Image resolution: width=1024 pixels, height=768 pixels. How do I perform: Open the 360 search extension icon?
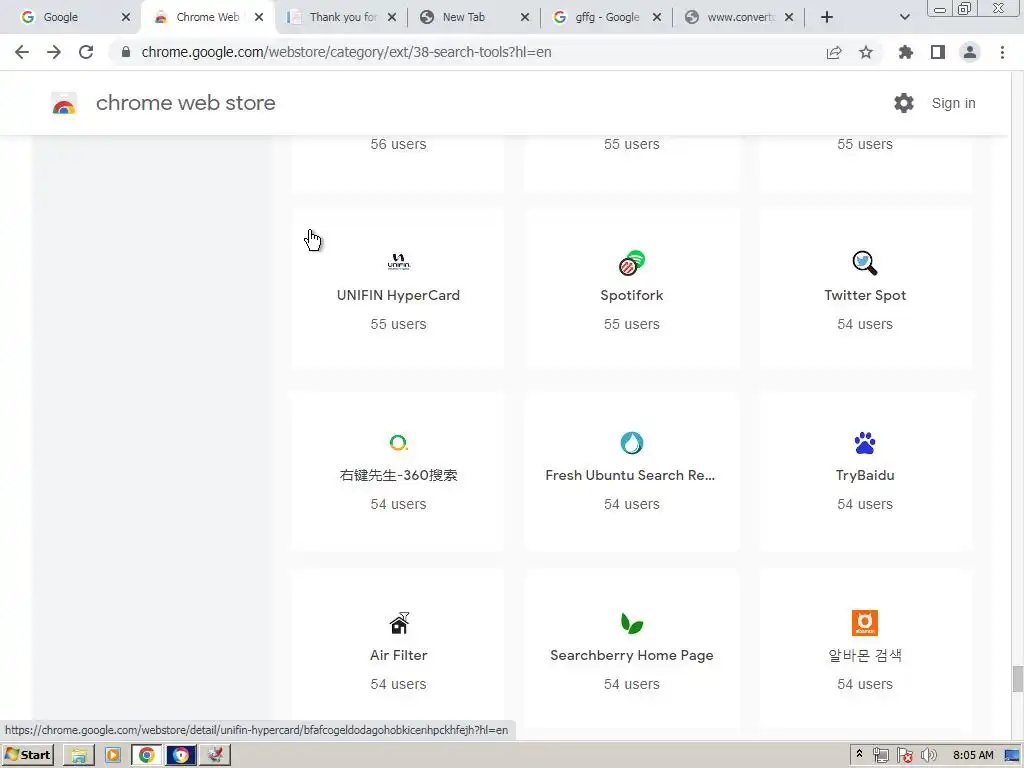(x=398, y=443)
